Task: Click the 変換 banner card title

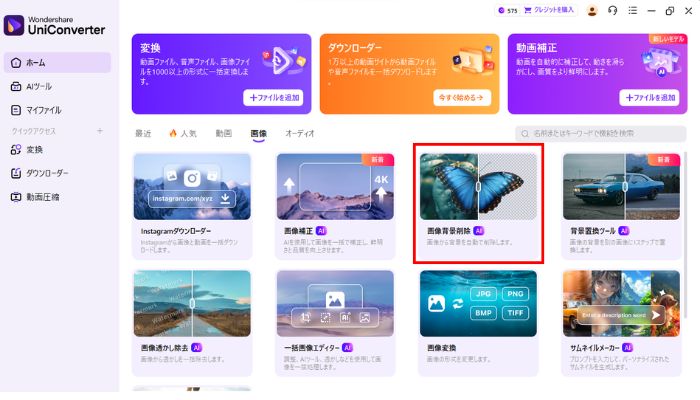Action: [150, 48]
